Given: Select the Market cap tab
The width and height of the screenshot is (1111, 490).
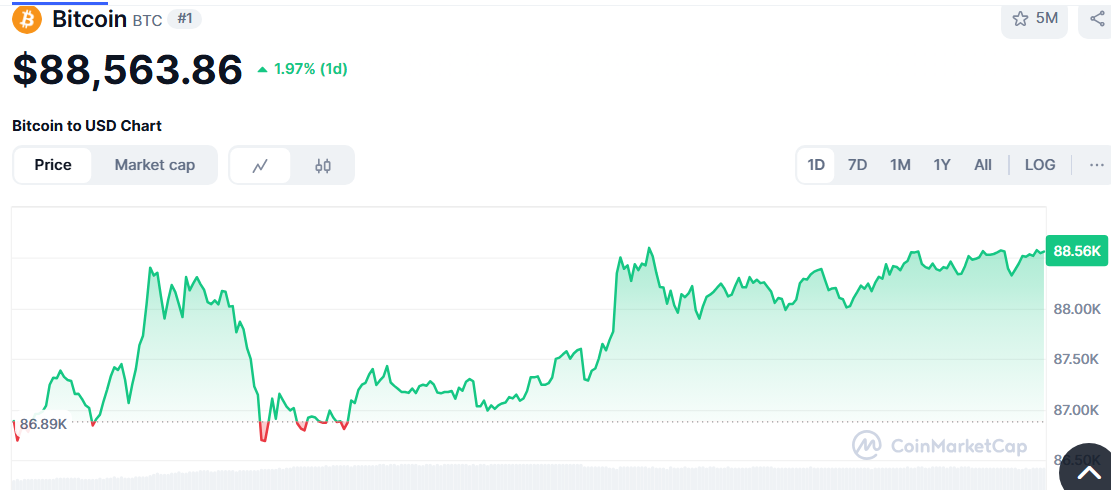Looking at the screenshot, I should (154, 165).
